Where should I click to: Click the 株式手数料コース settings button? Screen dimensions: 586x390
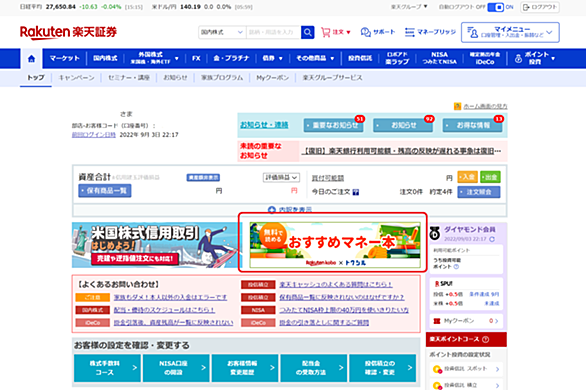107,368
